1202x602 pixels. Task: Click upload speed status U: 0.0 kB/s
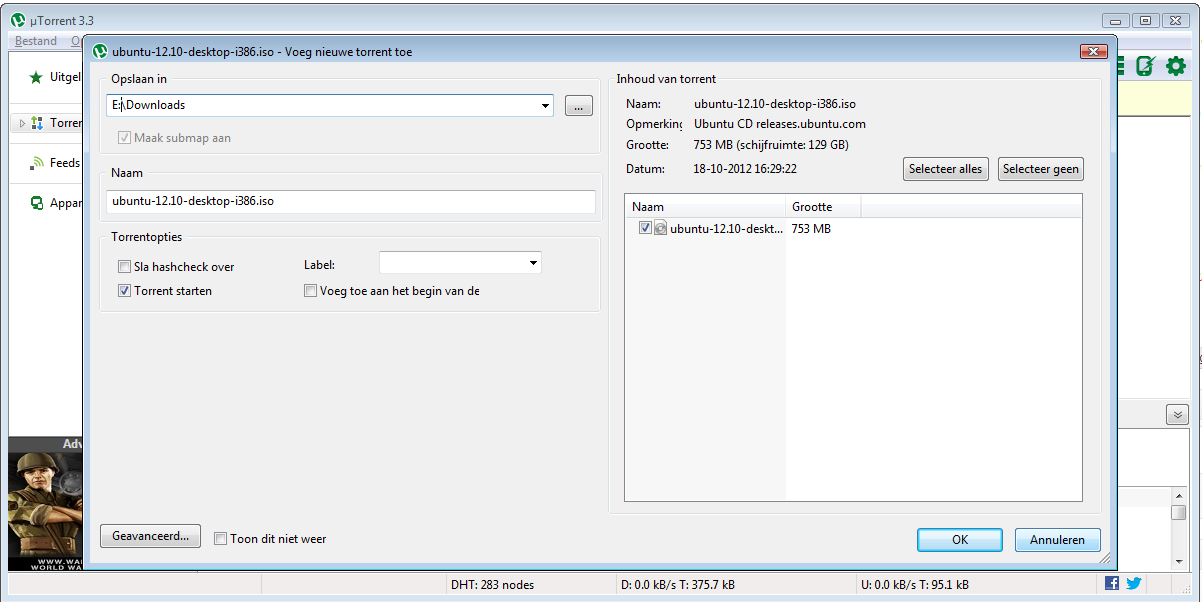914,584
